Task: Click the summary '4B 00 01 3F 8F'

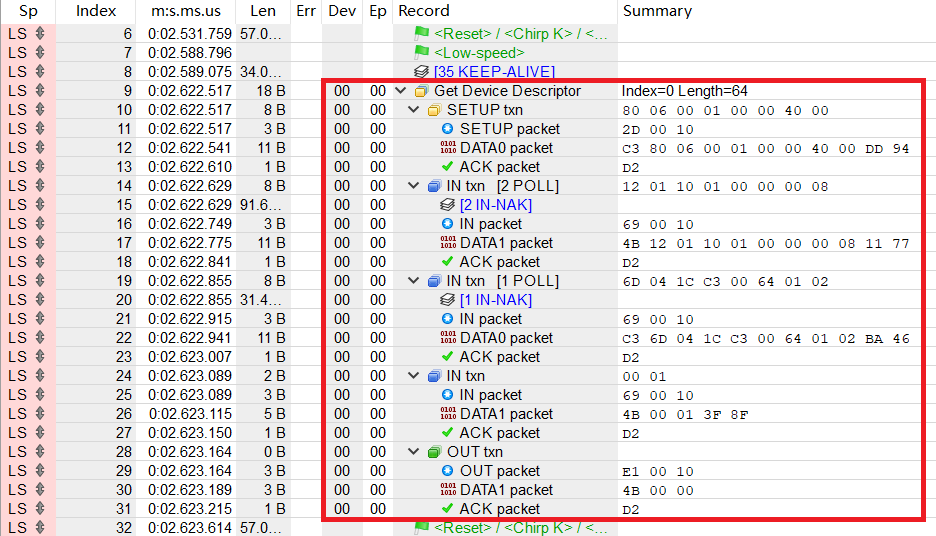Action: pyautogui.click(x=685, y=414)
